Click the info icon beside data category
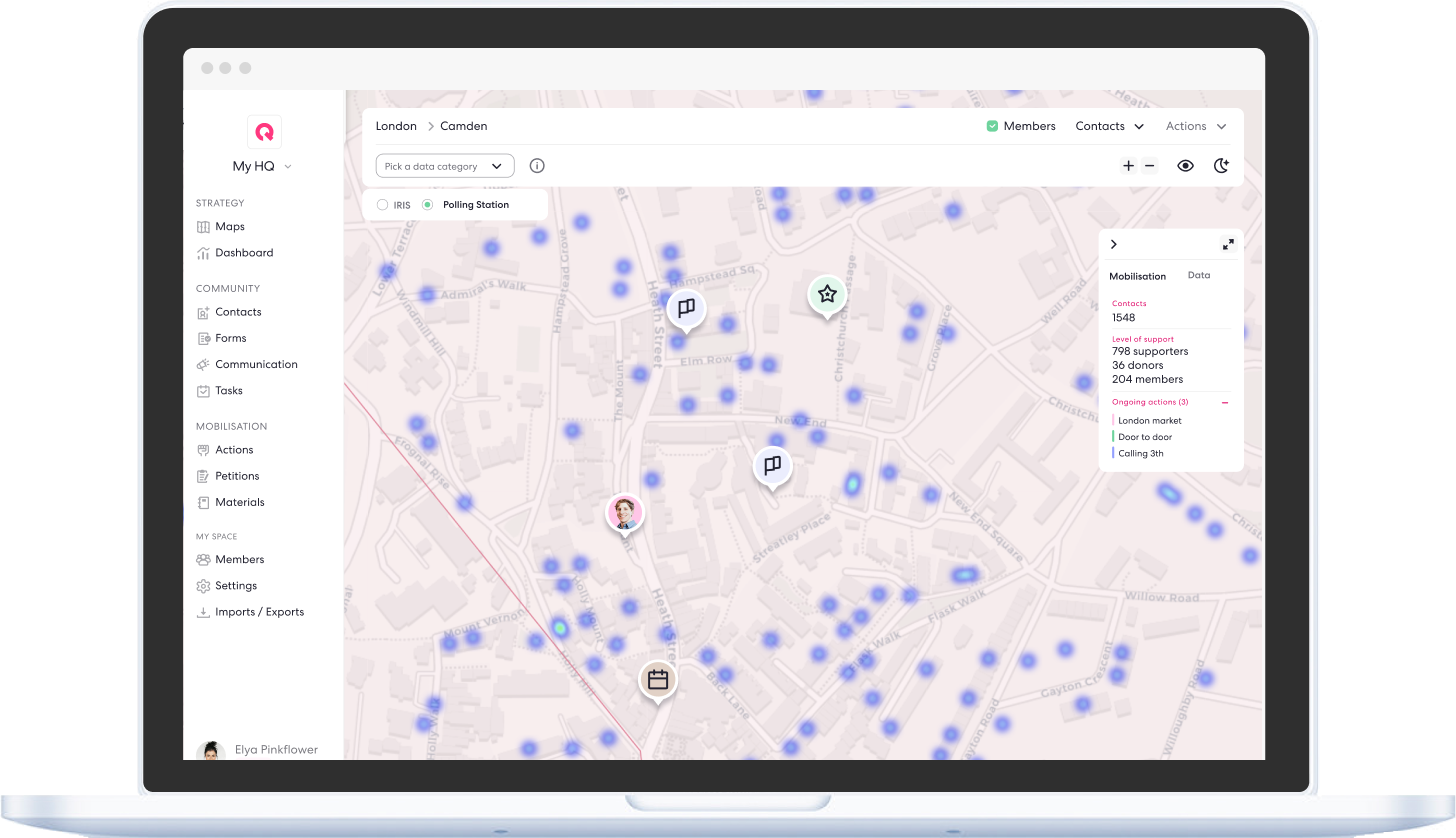The image size is (1456, 838). pos(537,166)
